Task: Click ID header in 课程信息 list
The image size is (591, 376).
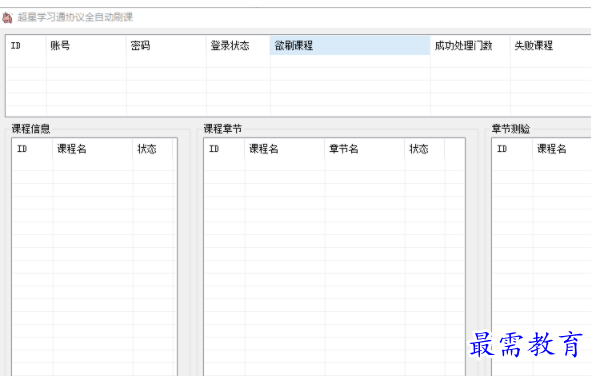Action: (33, 149)
